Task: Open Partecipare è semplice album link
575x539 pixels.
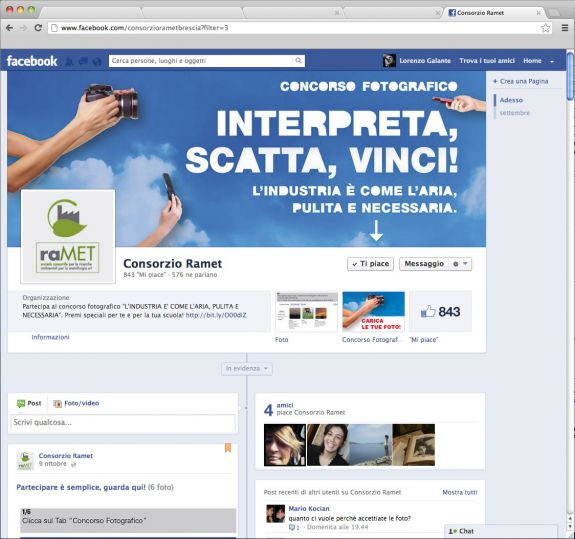Action: 81,487
